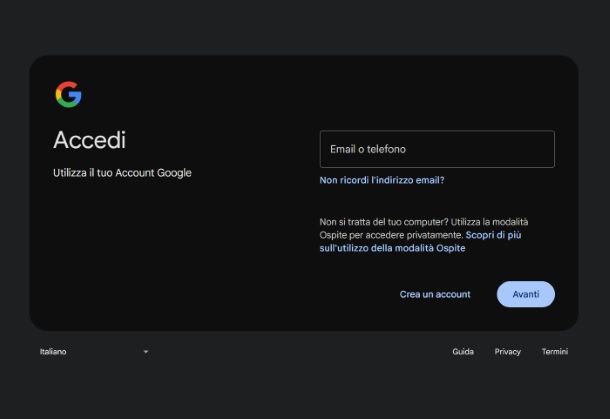Click the Email o telefono placeholder text
610x419 pixels.
pos(368,149)
